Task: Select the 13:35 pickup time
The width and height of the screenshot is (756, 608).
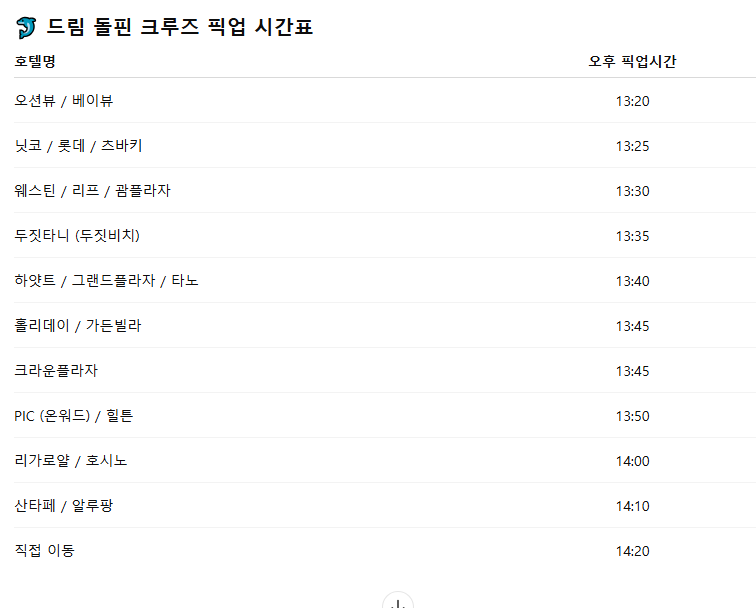Action: point(632,236)
